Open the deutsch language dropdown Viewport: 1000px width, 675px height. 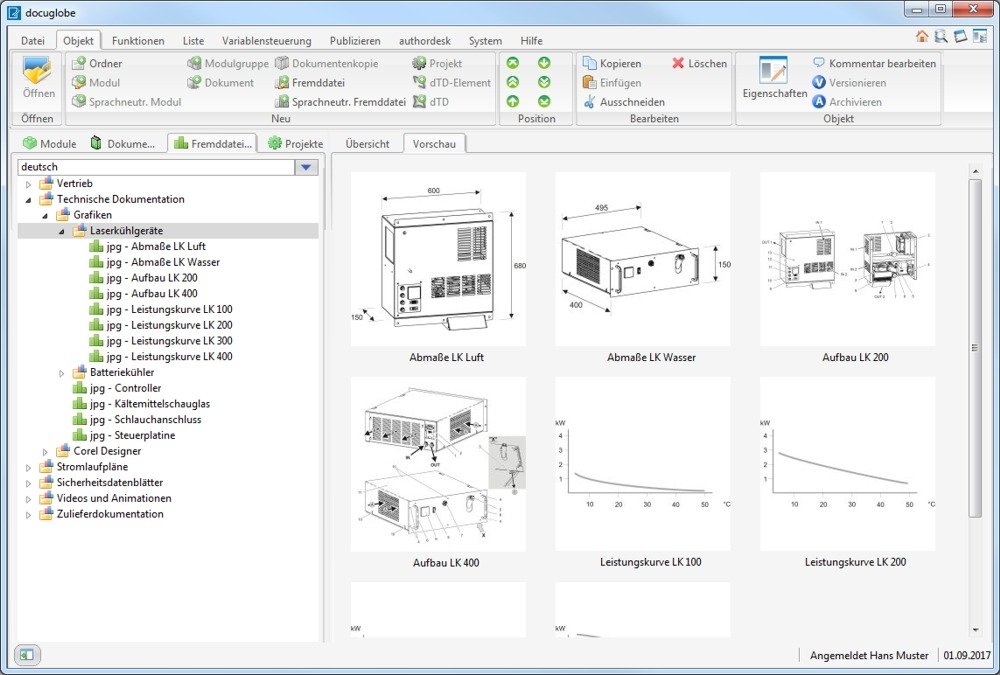click(306, 167)
